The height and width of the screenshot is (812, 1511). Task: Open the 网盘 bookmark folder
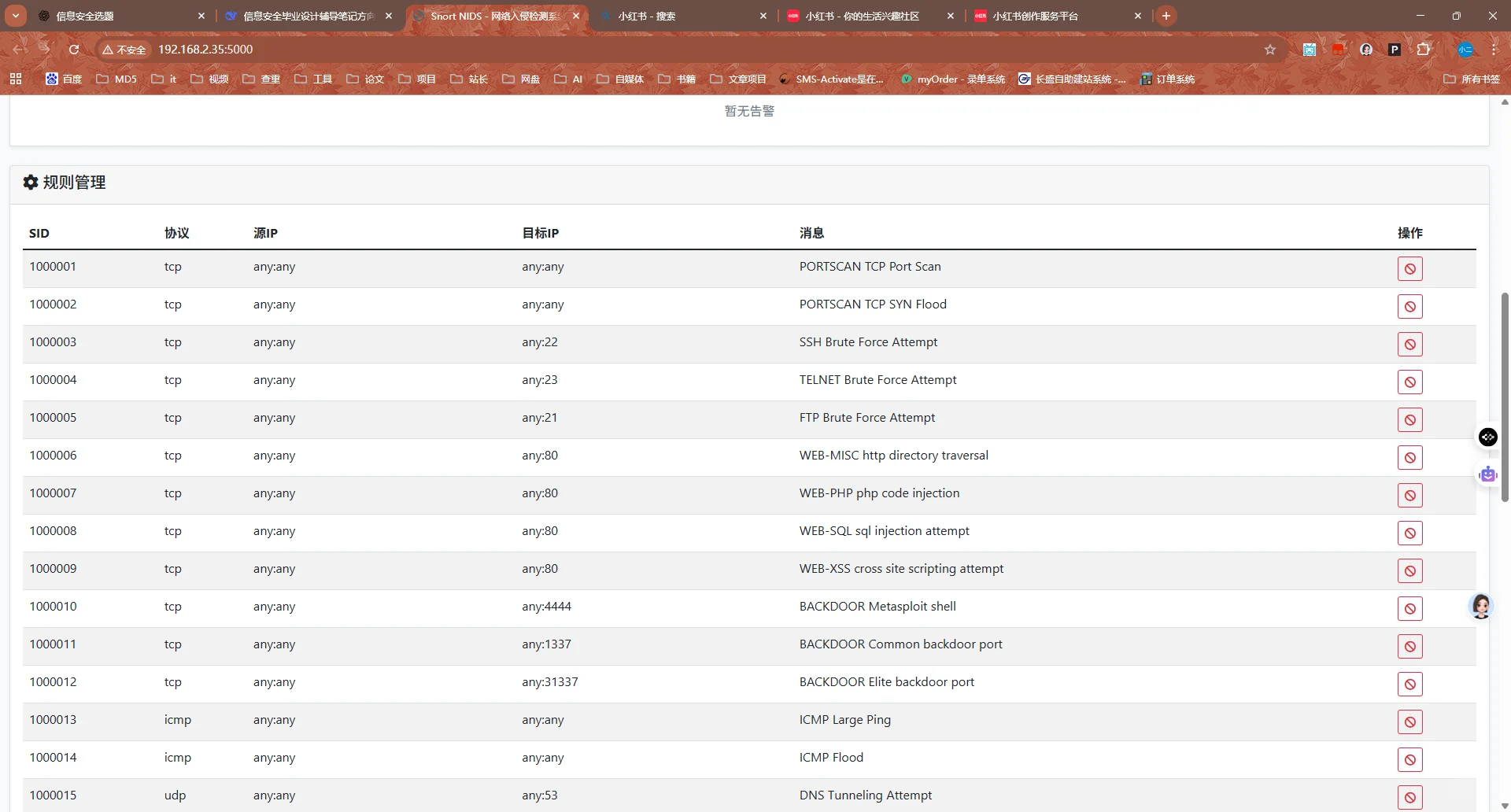click(521, 79)
